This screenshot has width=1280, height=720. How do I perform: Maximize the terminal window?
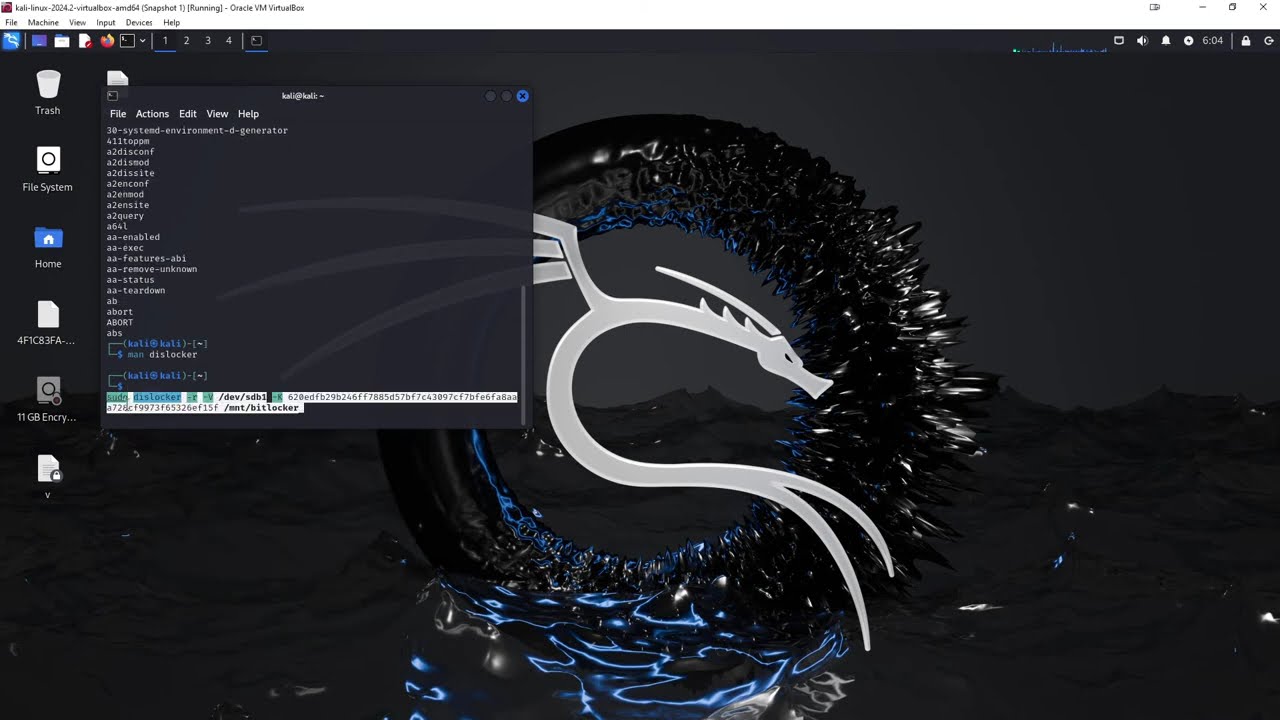pos(506,96)
